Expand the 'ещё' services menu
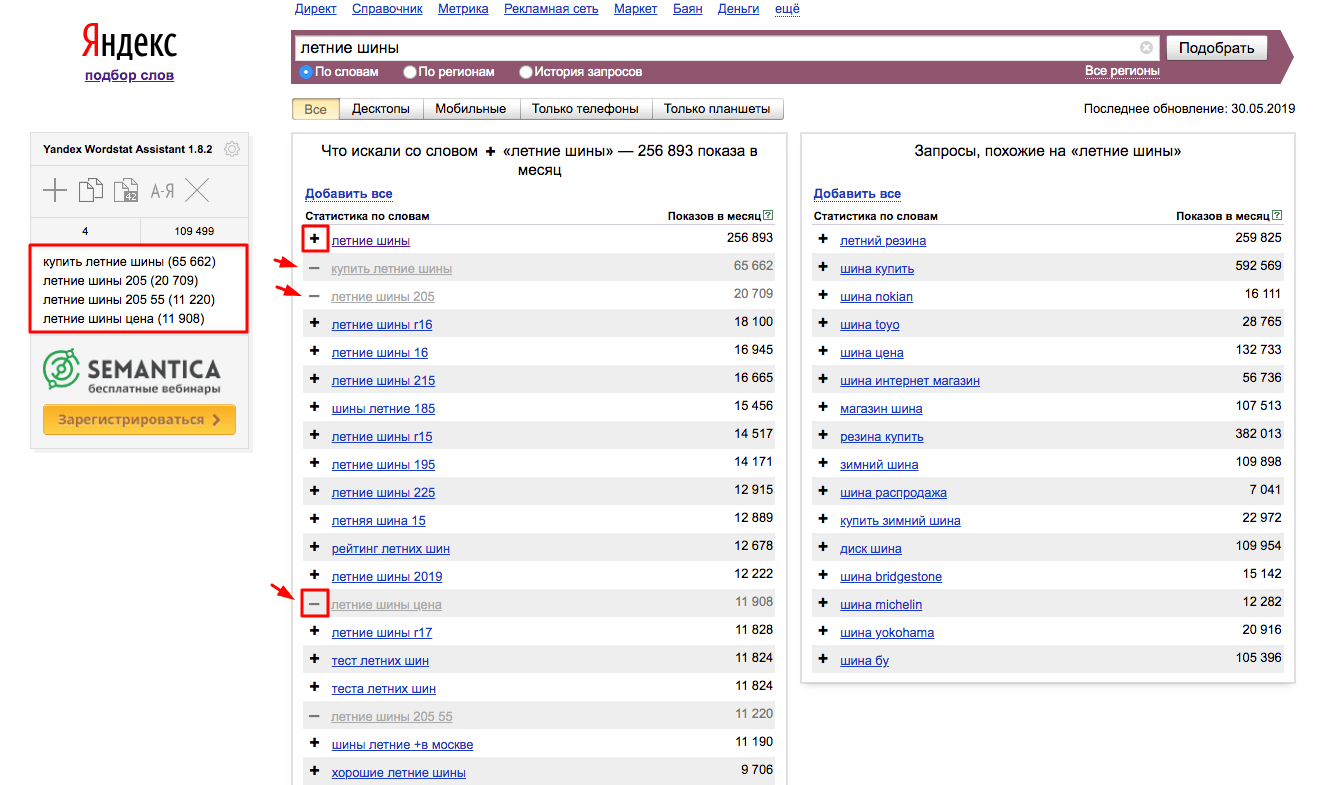The image size is (1326, 785). (x=788, y=9)
